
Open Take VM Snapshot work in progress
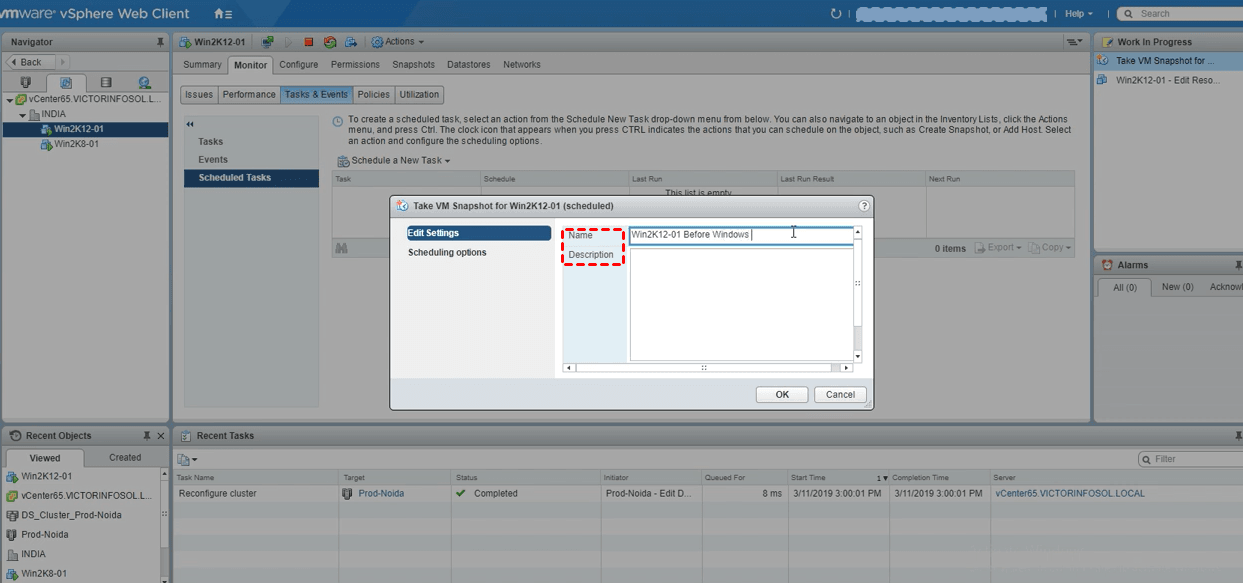pos(1165,61)
